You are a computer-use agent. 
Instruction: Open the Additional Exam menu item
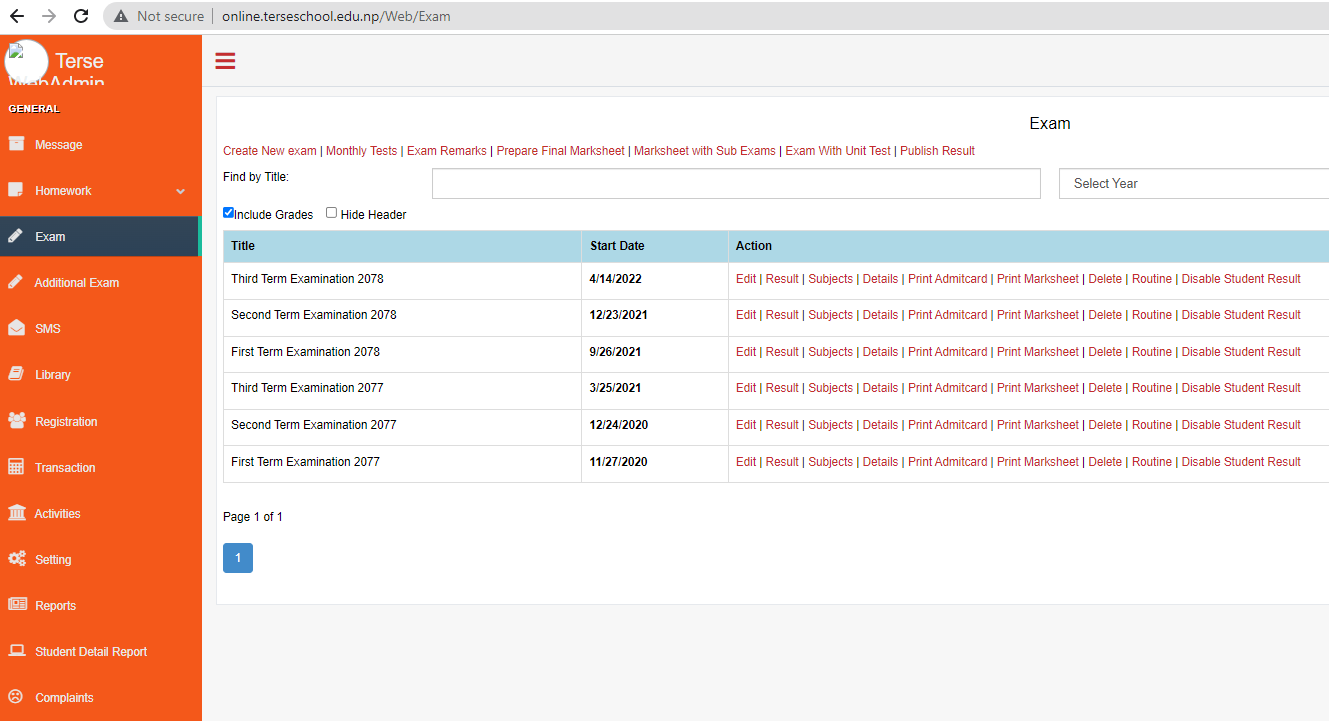(x=77, y=283)
